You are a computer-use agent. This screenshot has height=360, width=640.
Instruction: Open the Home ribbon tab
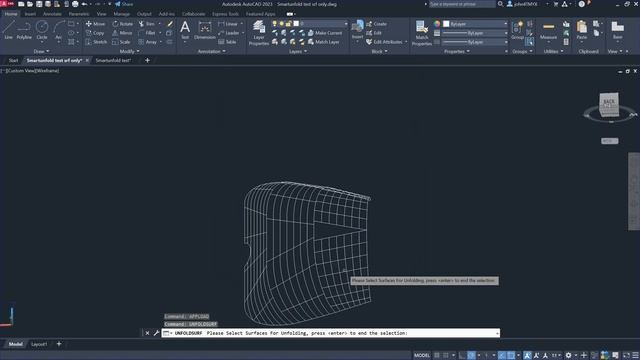pyautogui.click(x=11, y=14)
